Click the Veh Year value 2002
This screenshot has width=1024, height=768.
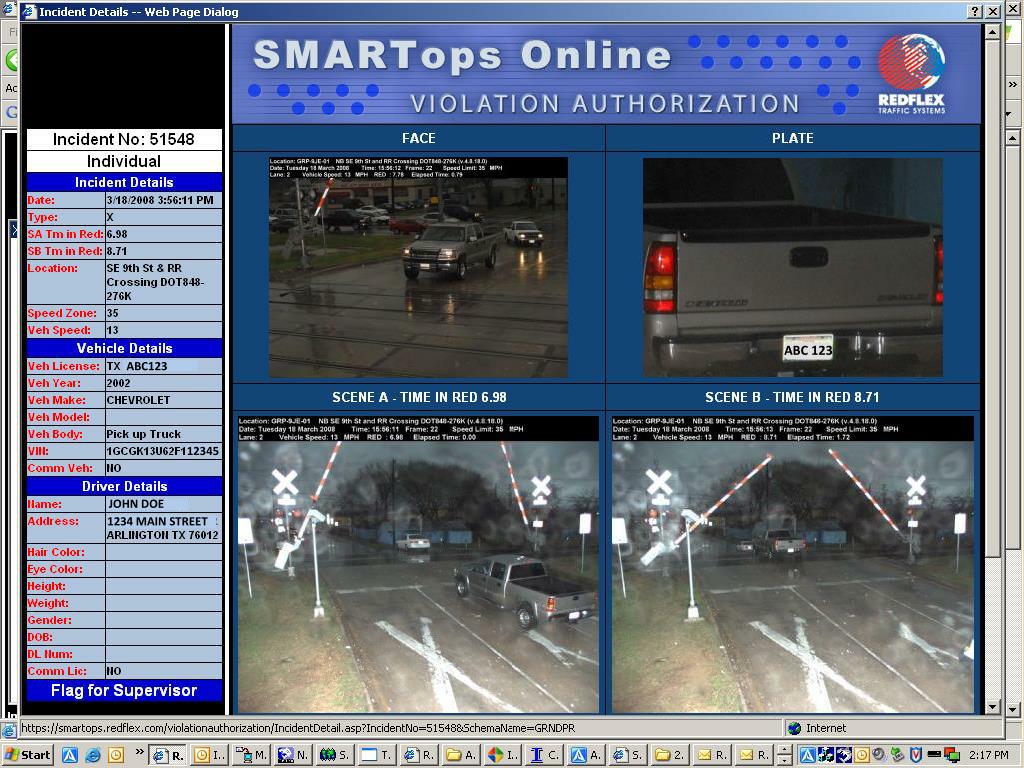click(118, 383)
